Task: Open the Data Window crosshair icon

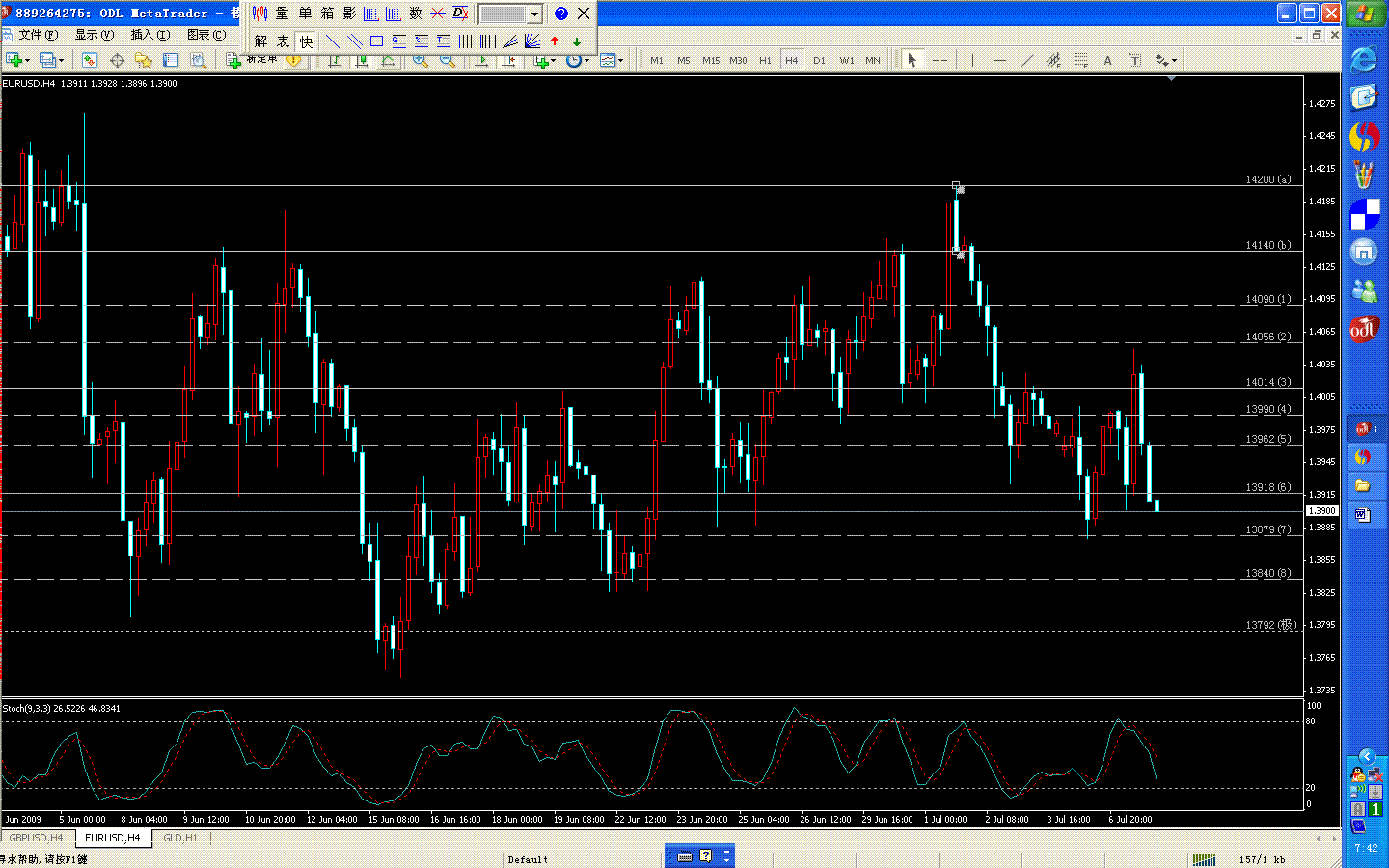Action: pyautogui.click(x=117, y=60)
